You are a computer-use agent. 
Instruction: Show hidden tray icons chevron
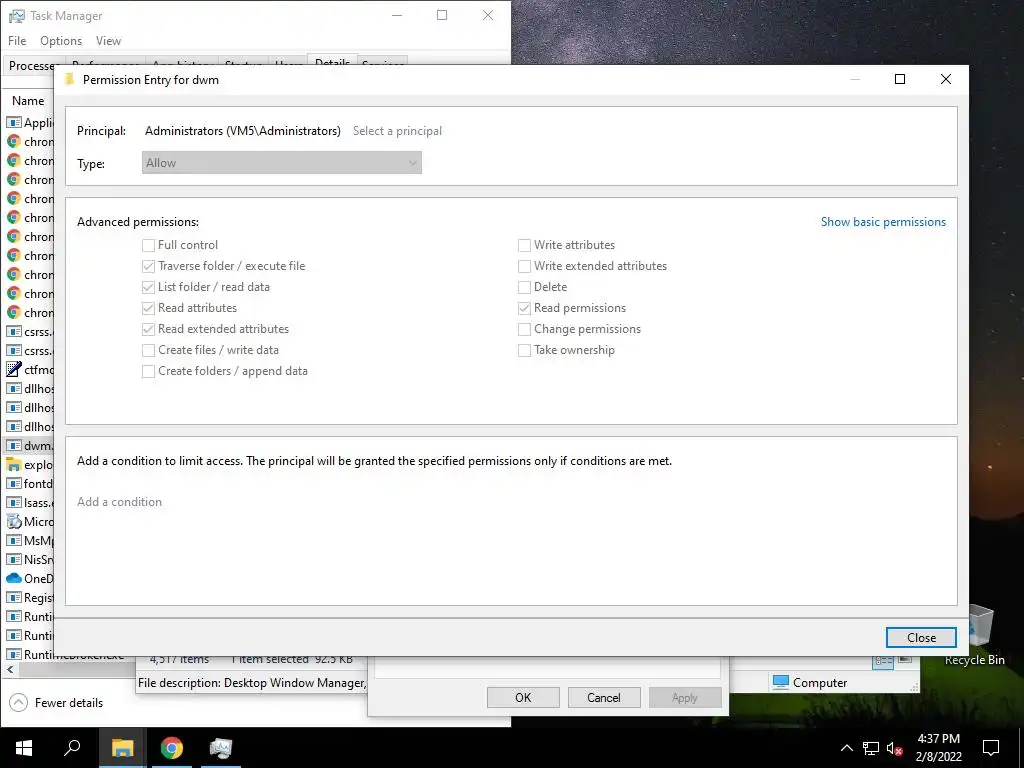(x=846, y=748)
